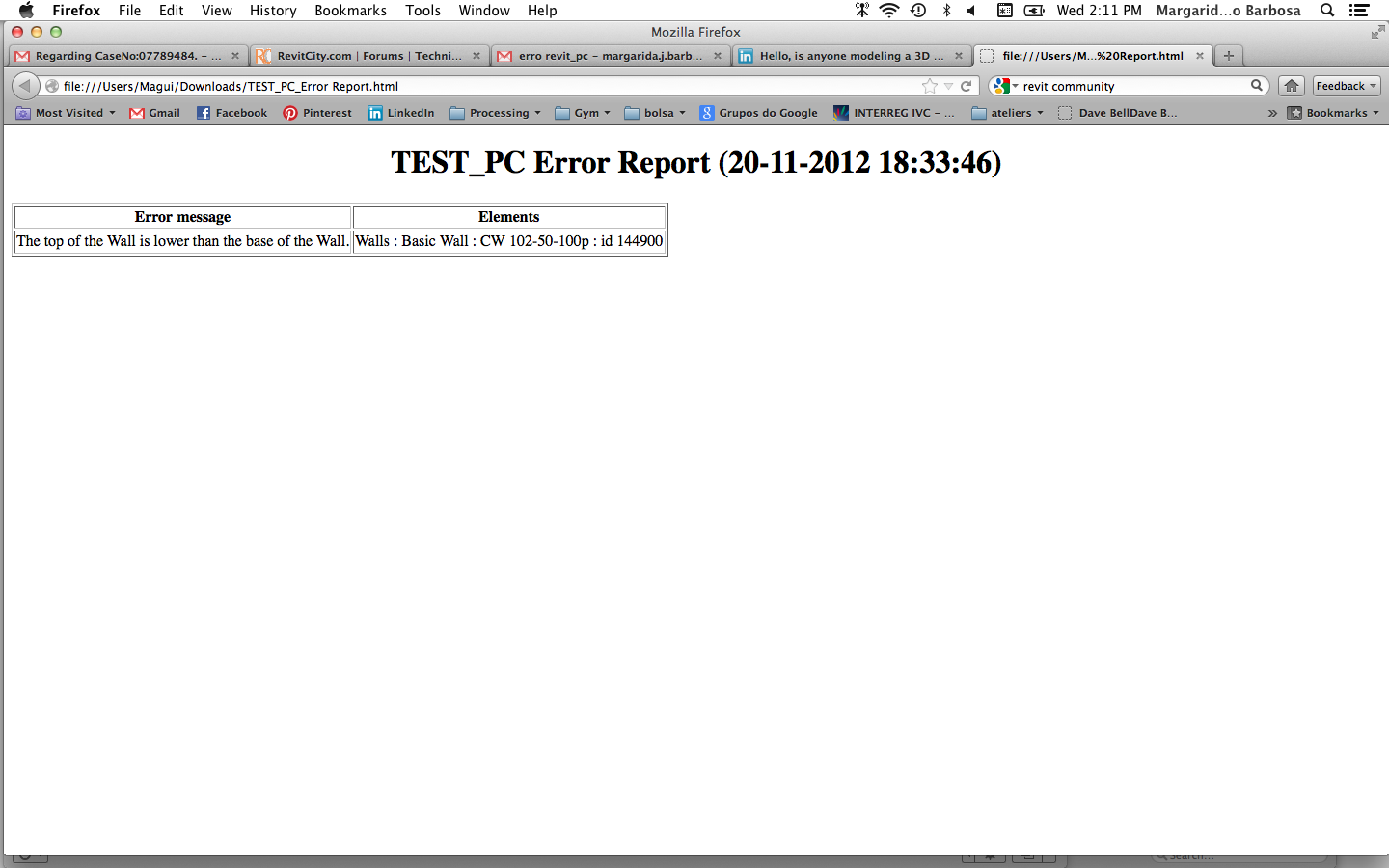Viewport: 1389px width, 868px height.
Task: Click the Elements column header
Action: (509, 217)
